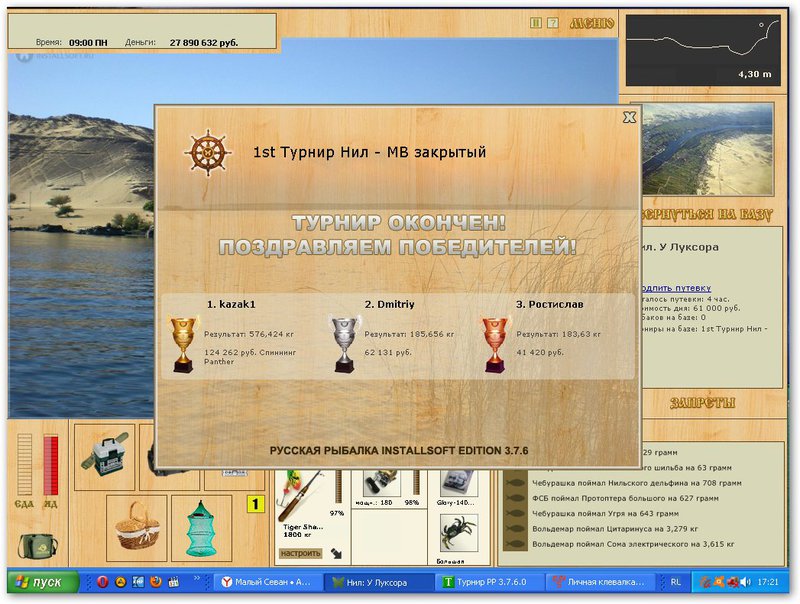Click the winner name '1. kazak1'
The width and height of the screenshot is (800, 604).
231,304
